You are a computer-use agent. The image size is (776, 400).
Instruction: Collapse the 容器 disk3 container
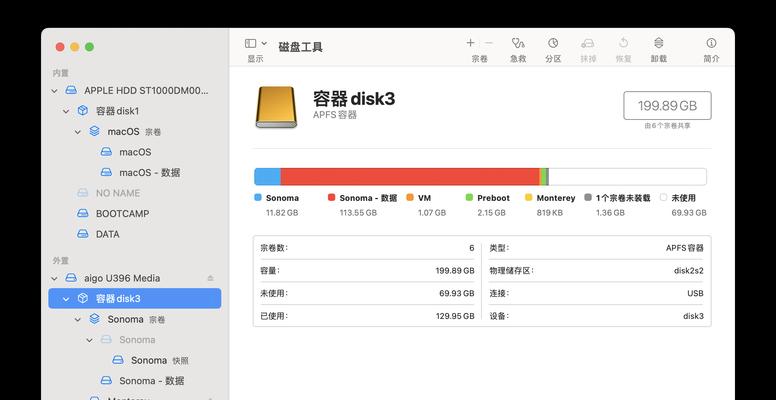point(66,299)
